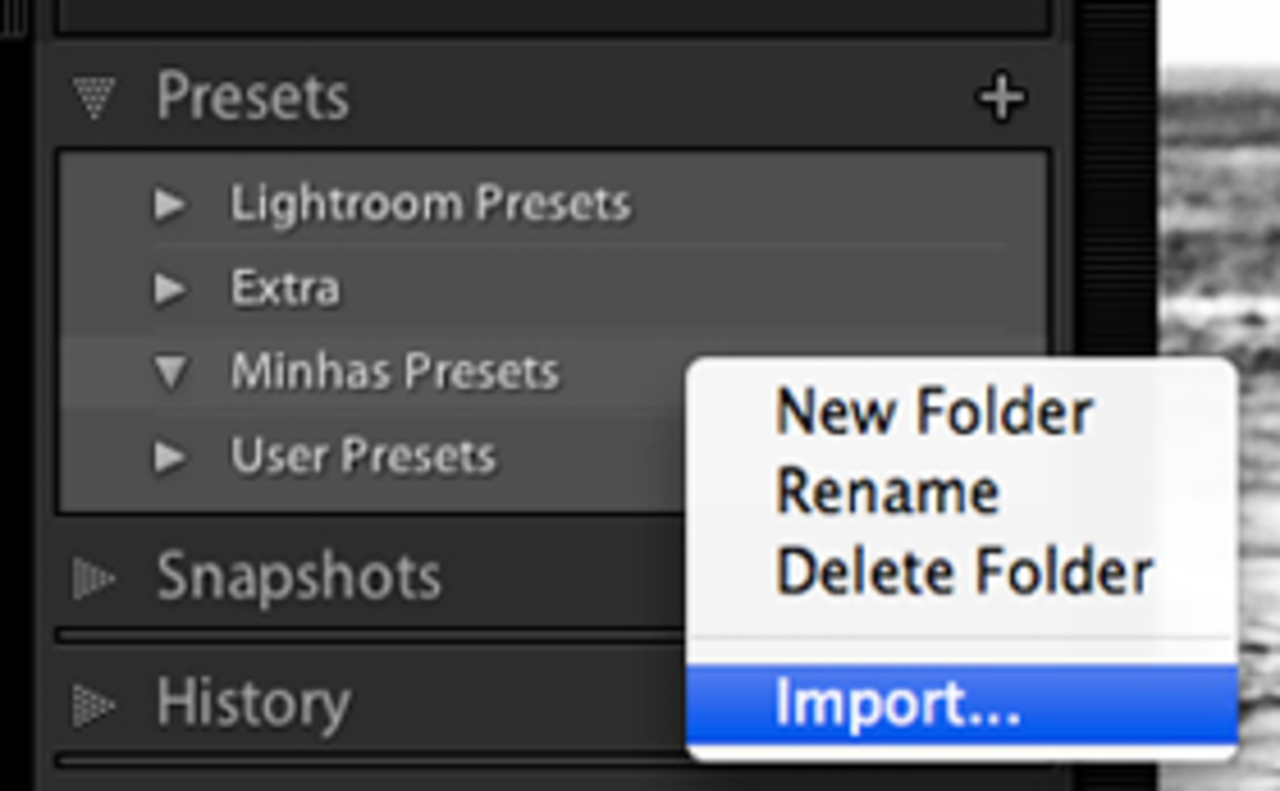Select the Lightroom Presets folder label
The width and height of the screenshot is (1280, 791).
[430, 204]
